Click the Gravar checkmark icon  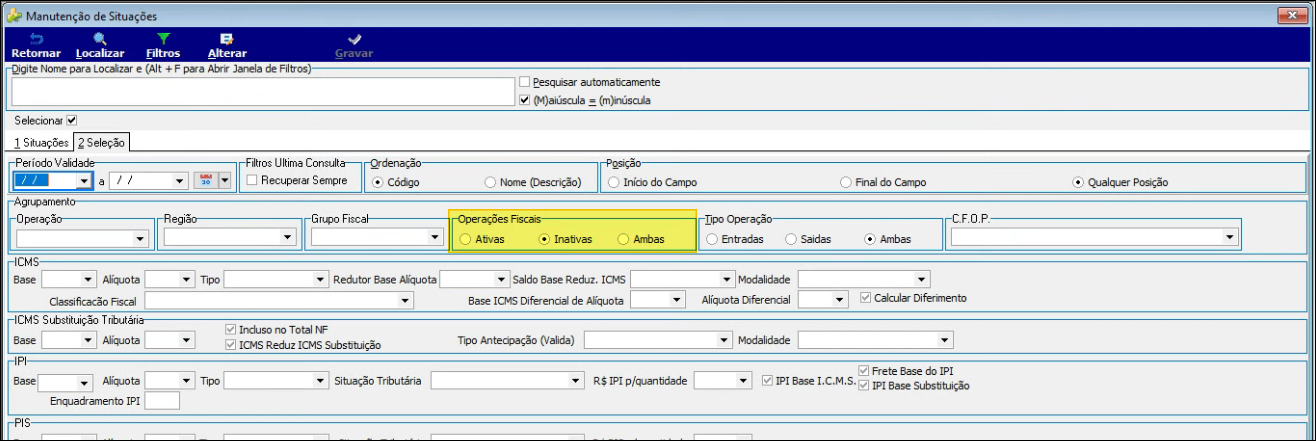click(x=354, y=39)
